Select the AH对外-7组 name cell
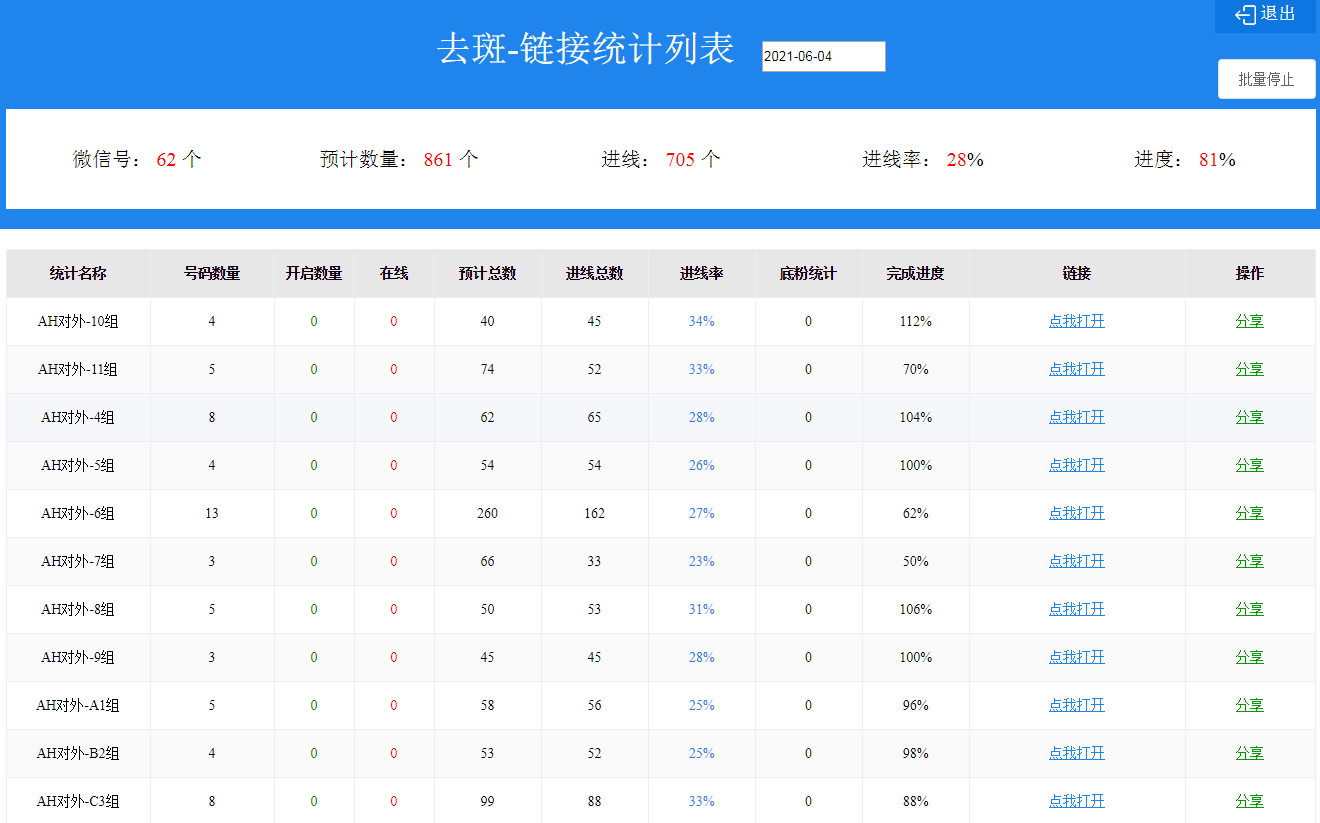The width and height of the screenshot is (1320, 823). click(x=78, y=561)
